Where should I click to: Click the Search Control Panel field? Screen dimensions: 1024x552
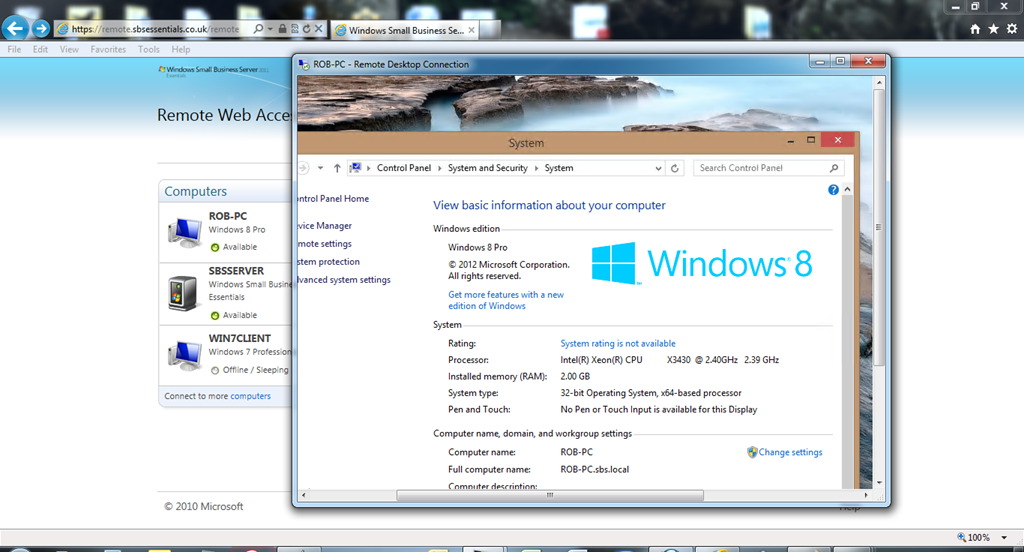click(762, 168)
